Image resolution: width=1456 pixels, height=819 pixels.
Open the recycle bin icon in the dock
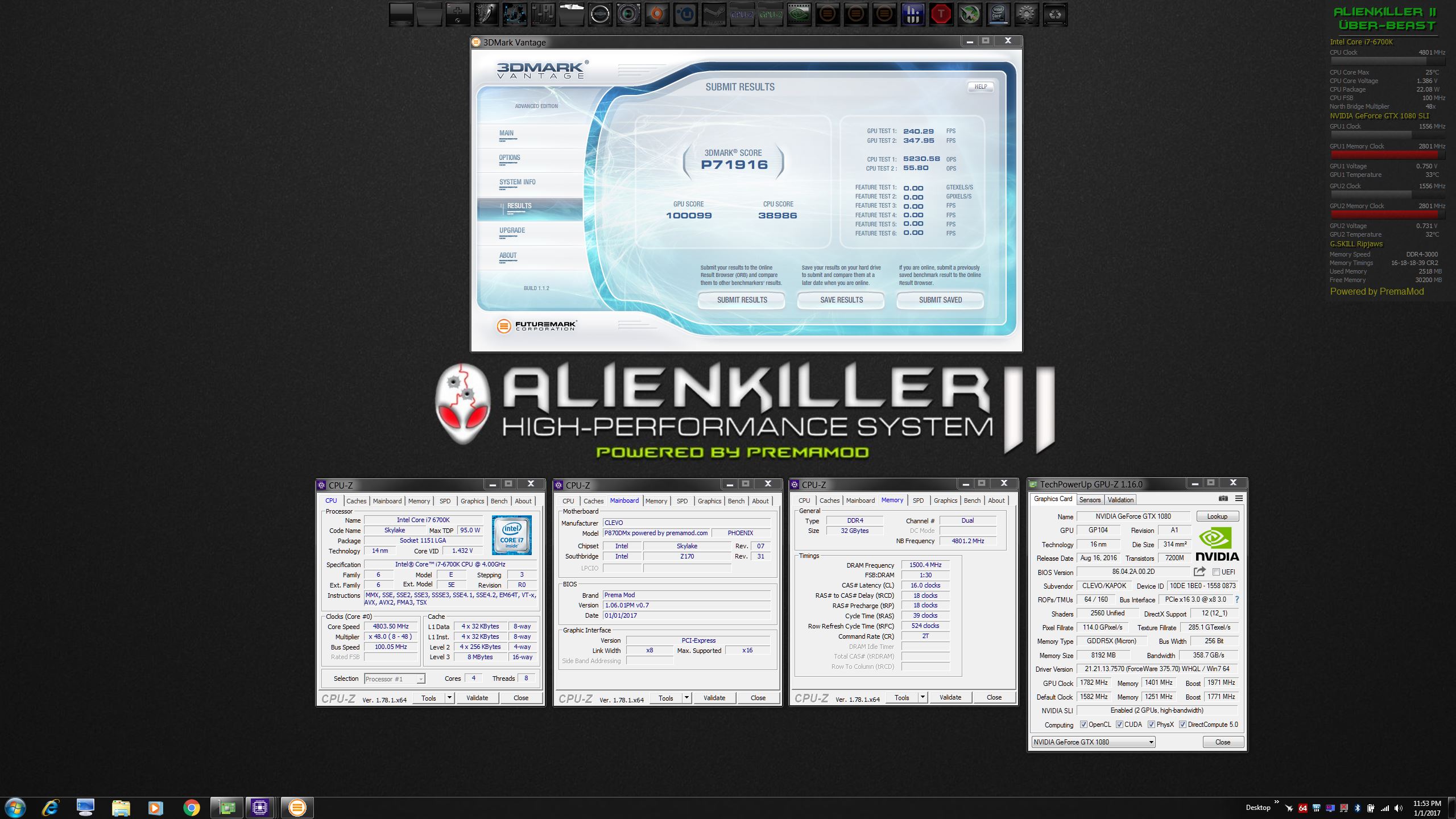pos(1055,14)
